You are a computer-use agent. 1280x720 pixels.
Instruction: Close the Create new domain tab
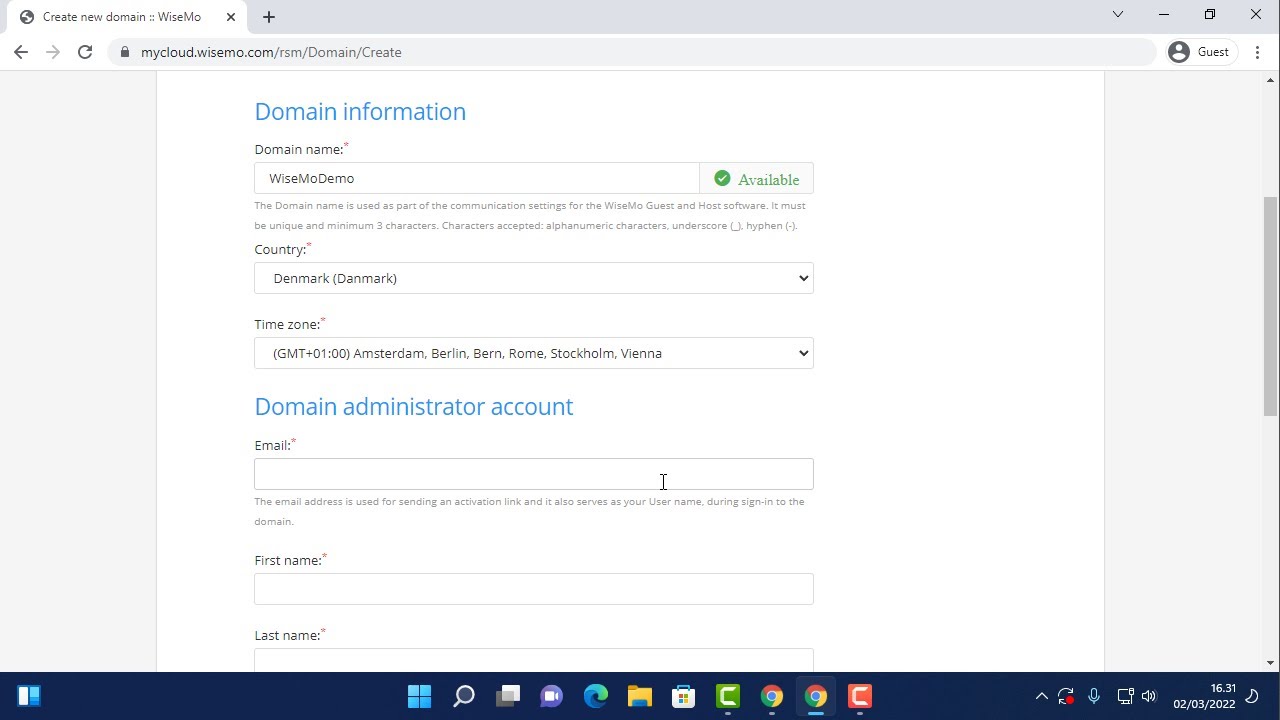click(x=230, y=17)
